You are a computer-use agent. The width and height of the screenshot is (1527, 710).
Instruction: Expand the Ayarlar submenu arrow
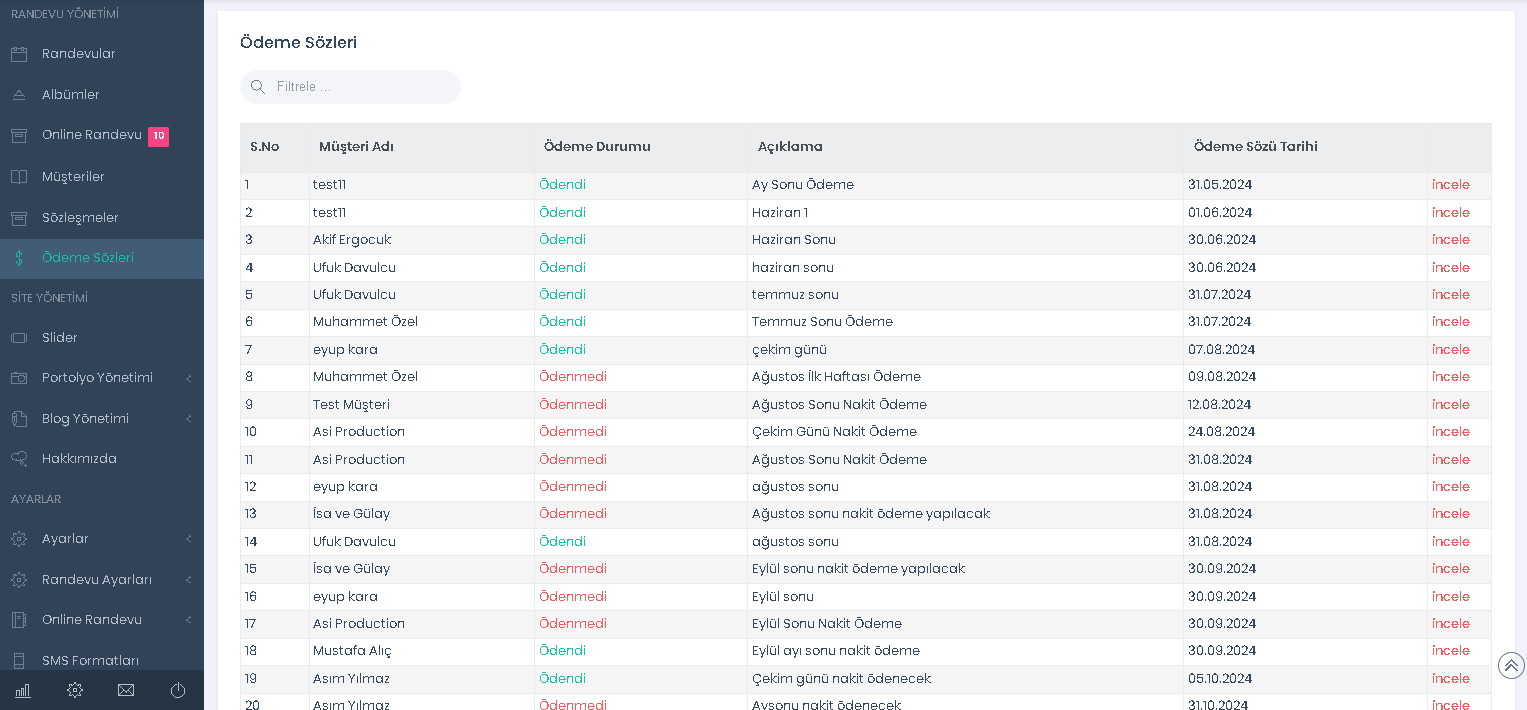point(188,539)
